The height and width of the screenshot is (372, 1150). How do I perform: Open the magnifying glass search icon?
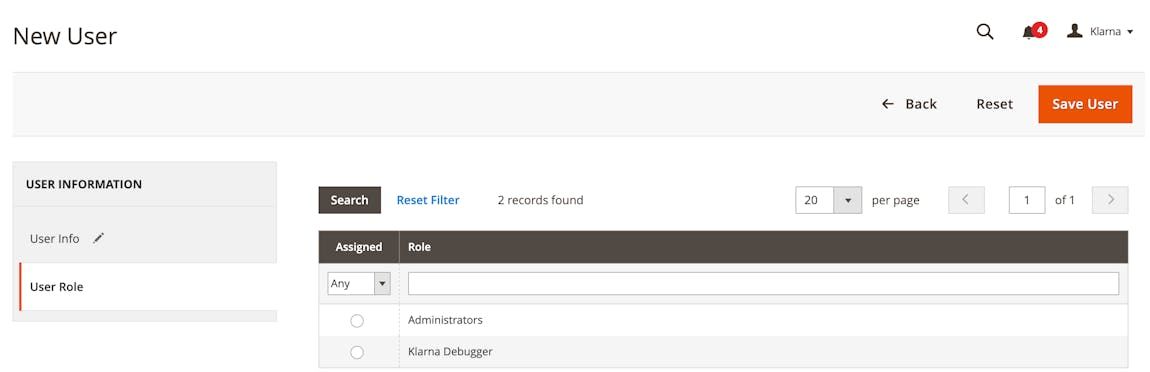tap(985, 32)
